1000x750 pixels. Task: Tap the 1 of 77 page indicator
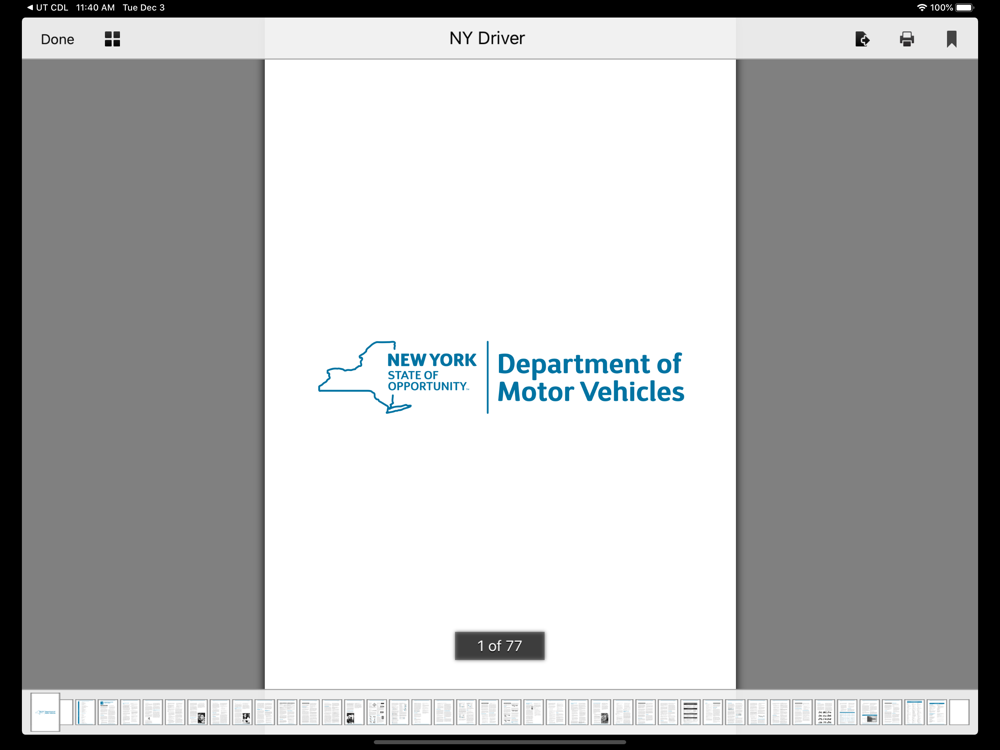coord(499,646)
